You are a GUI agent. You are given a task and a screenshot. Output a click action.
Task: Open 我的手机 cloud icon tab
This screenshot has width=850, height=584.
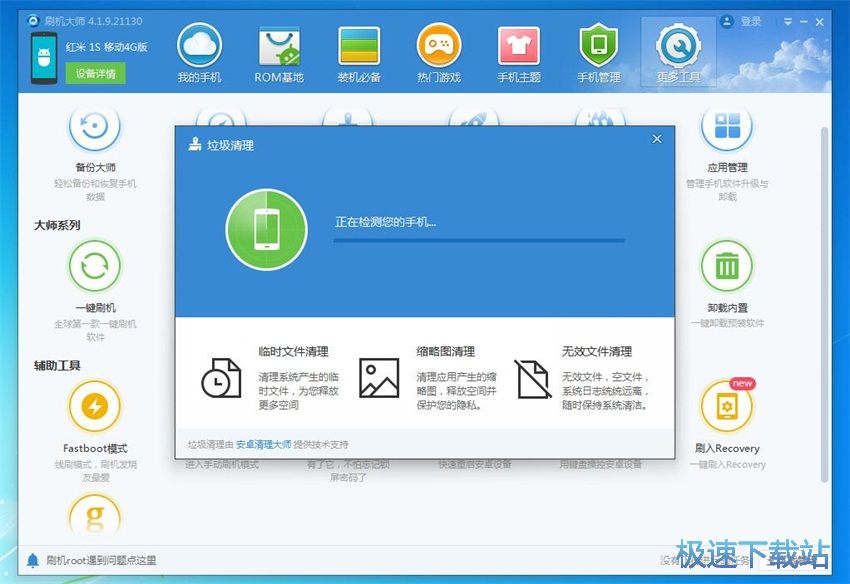click(x=199, y=46)
